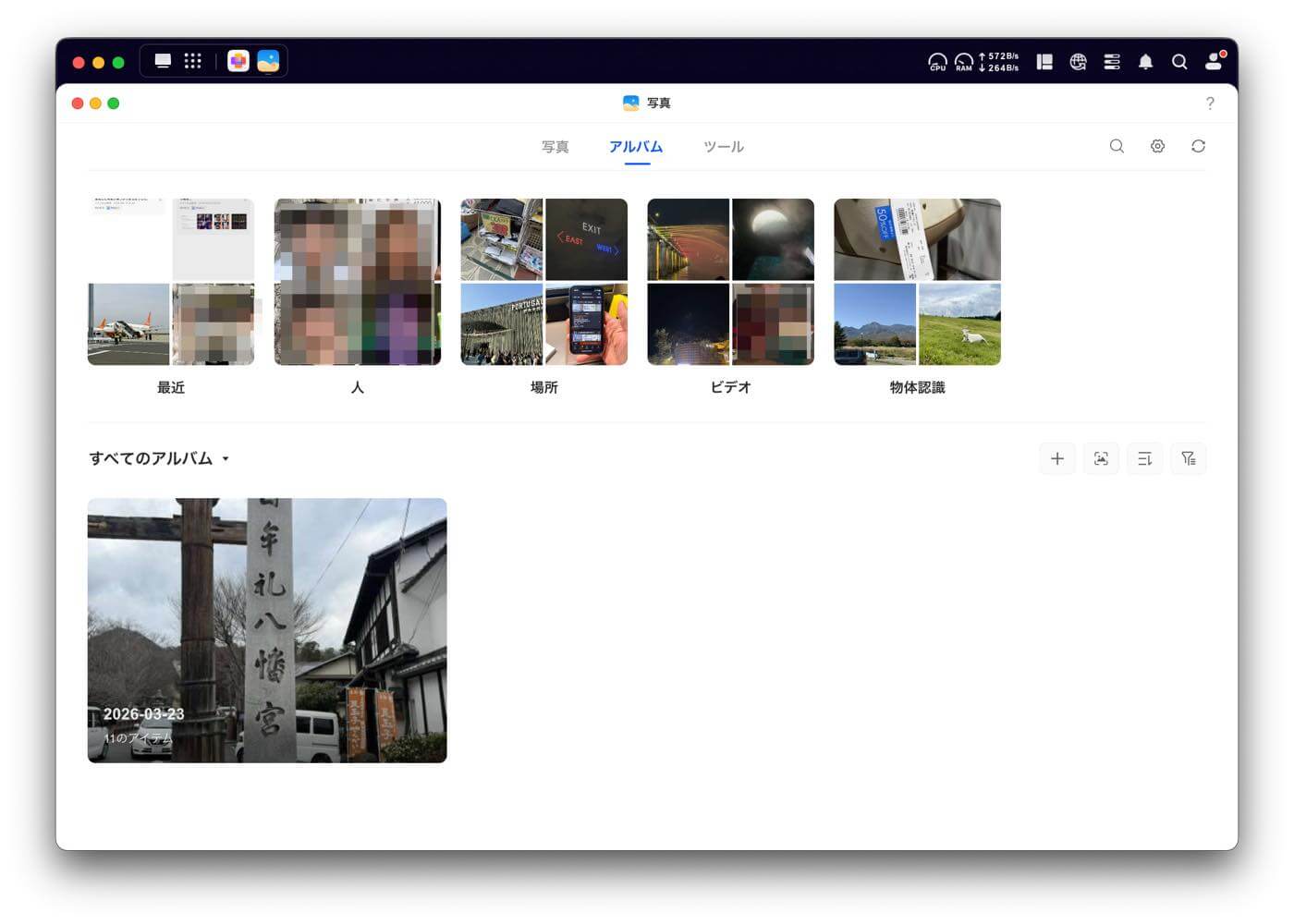1294x924 pixels.
Task: Switch to the 写真 tab
Action: pyautogui.click(x=555, y=147)
